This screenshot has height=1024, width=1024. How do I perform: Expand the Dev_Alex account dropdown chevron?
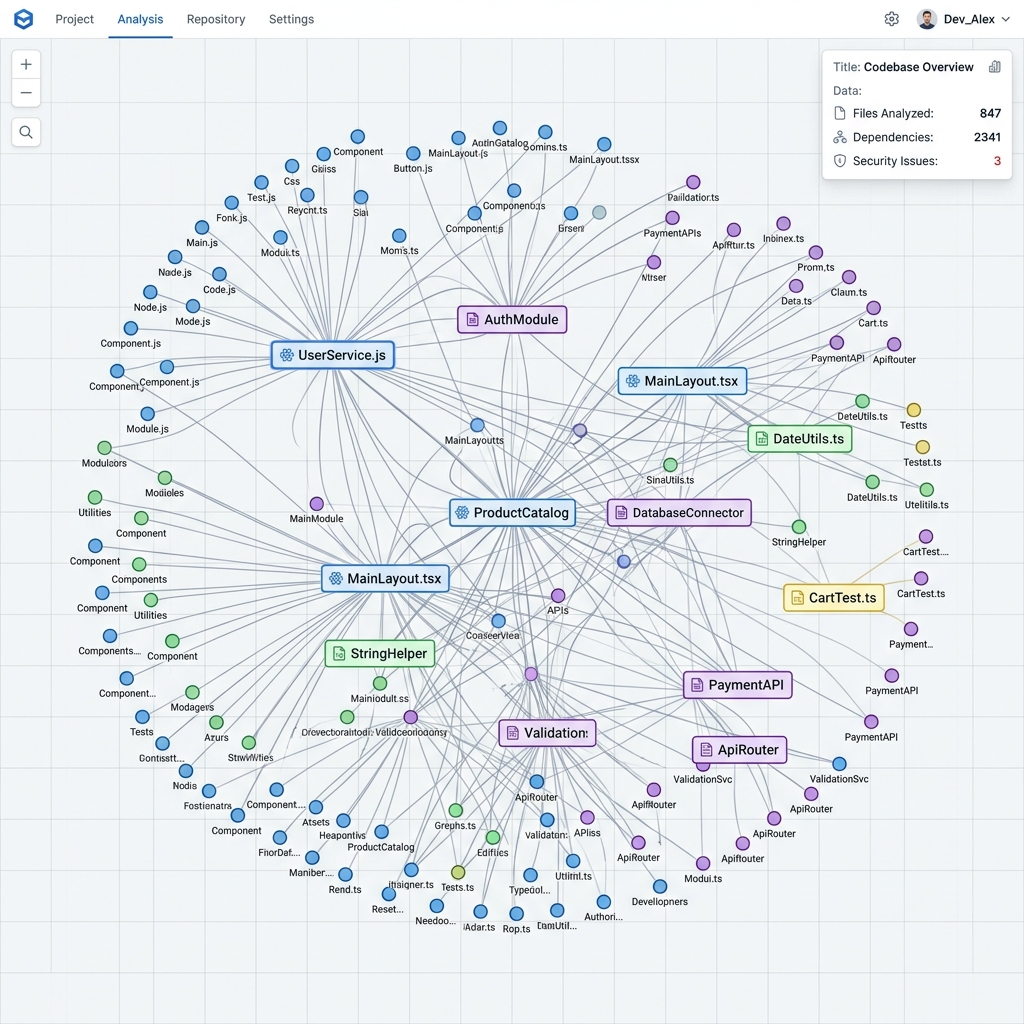pyautogui.click(x=1006, y=19)
